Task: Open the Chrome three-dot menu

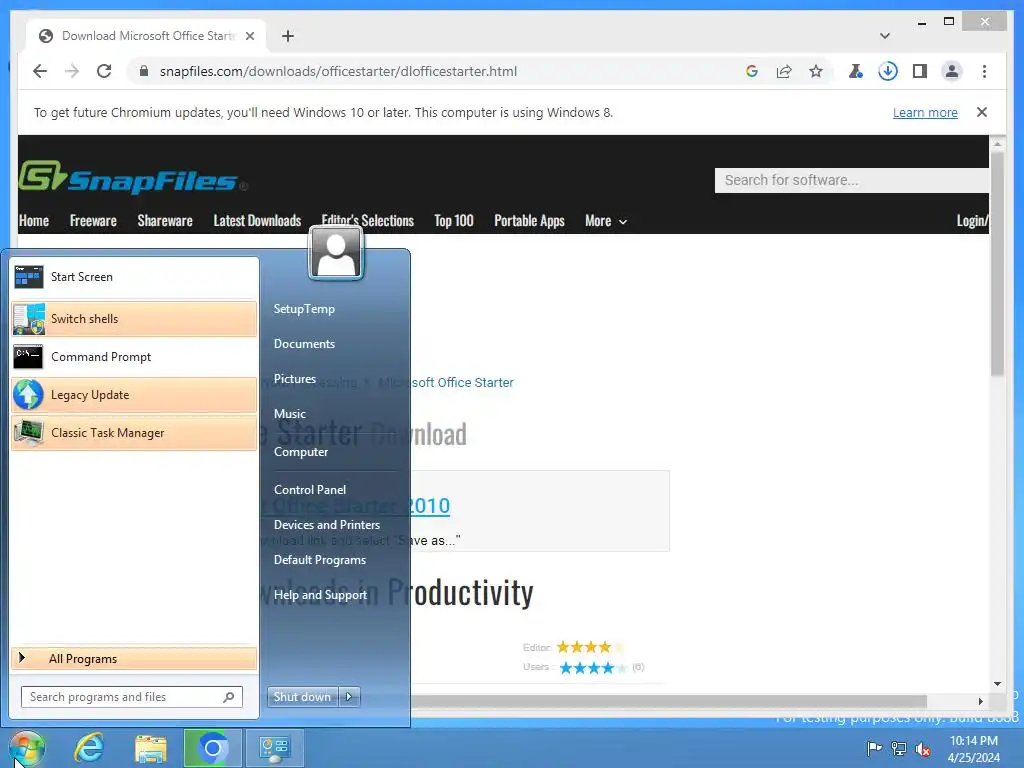Action: pyautogui.click(x=984, y=71)
